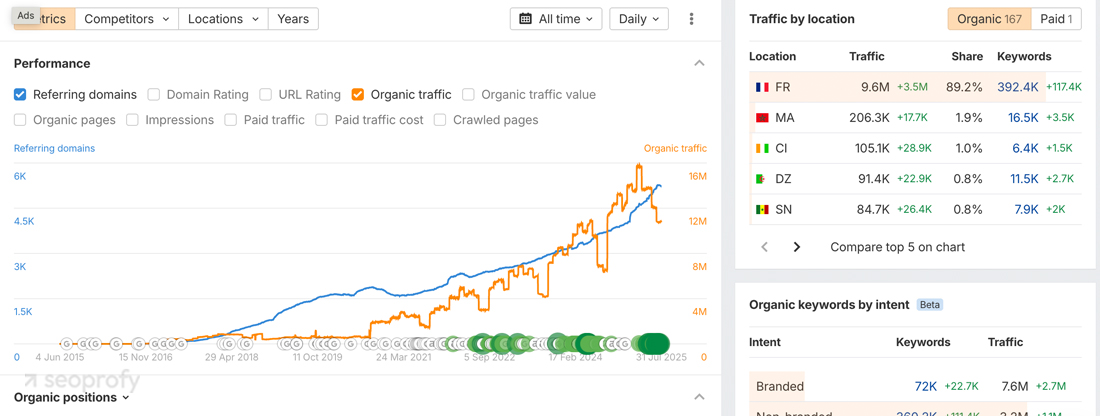
Task: Open the 16.5K keywords link for MA
Action: click(1023, 118)
